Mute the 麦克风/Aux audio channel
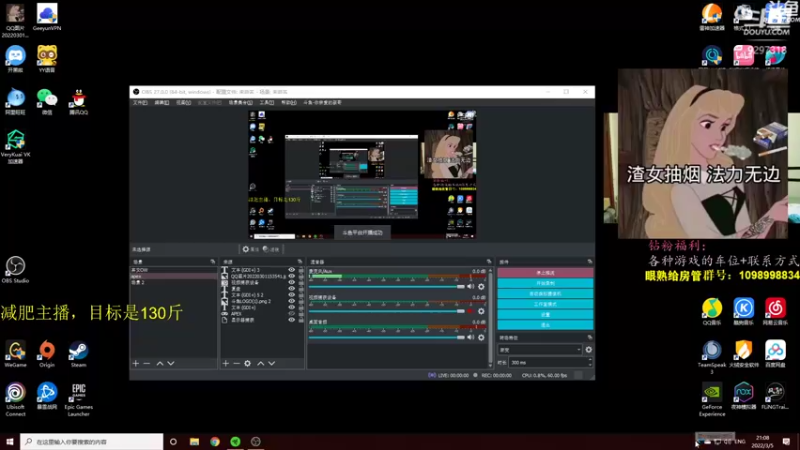Viewport: 800px width, 450px height. pyautogui.click(x=470, y=287)
